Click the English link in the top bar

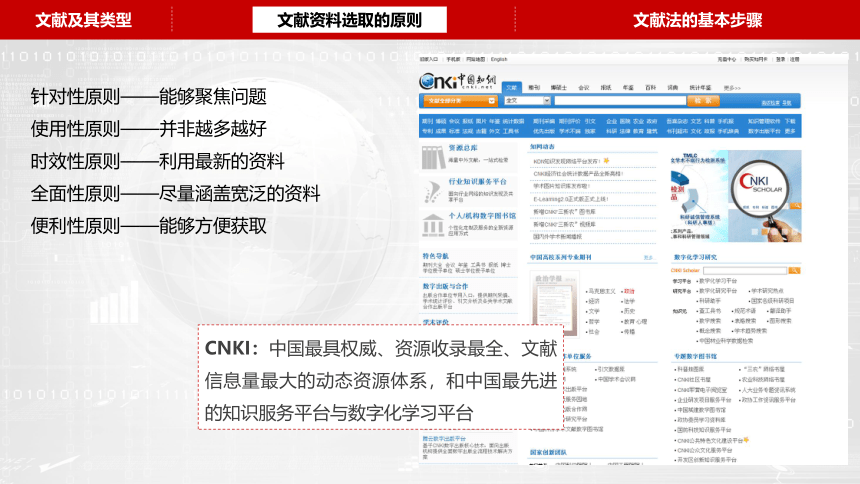[x=499, y=59]
